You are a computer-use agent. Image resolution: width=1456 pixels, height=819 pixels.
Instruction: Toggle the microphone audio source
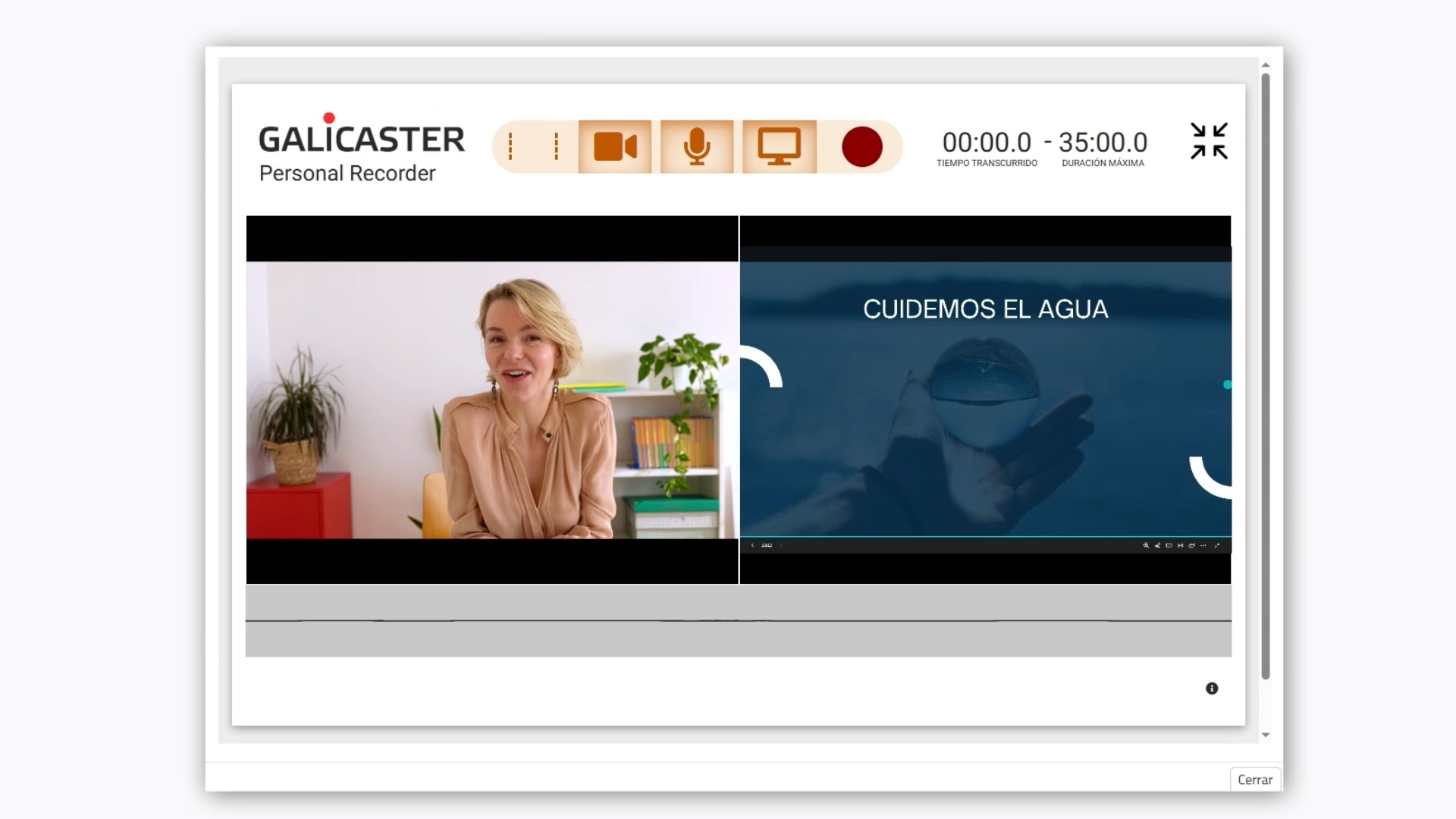696,146
